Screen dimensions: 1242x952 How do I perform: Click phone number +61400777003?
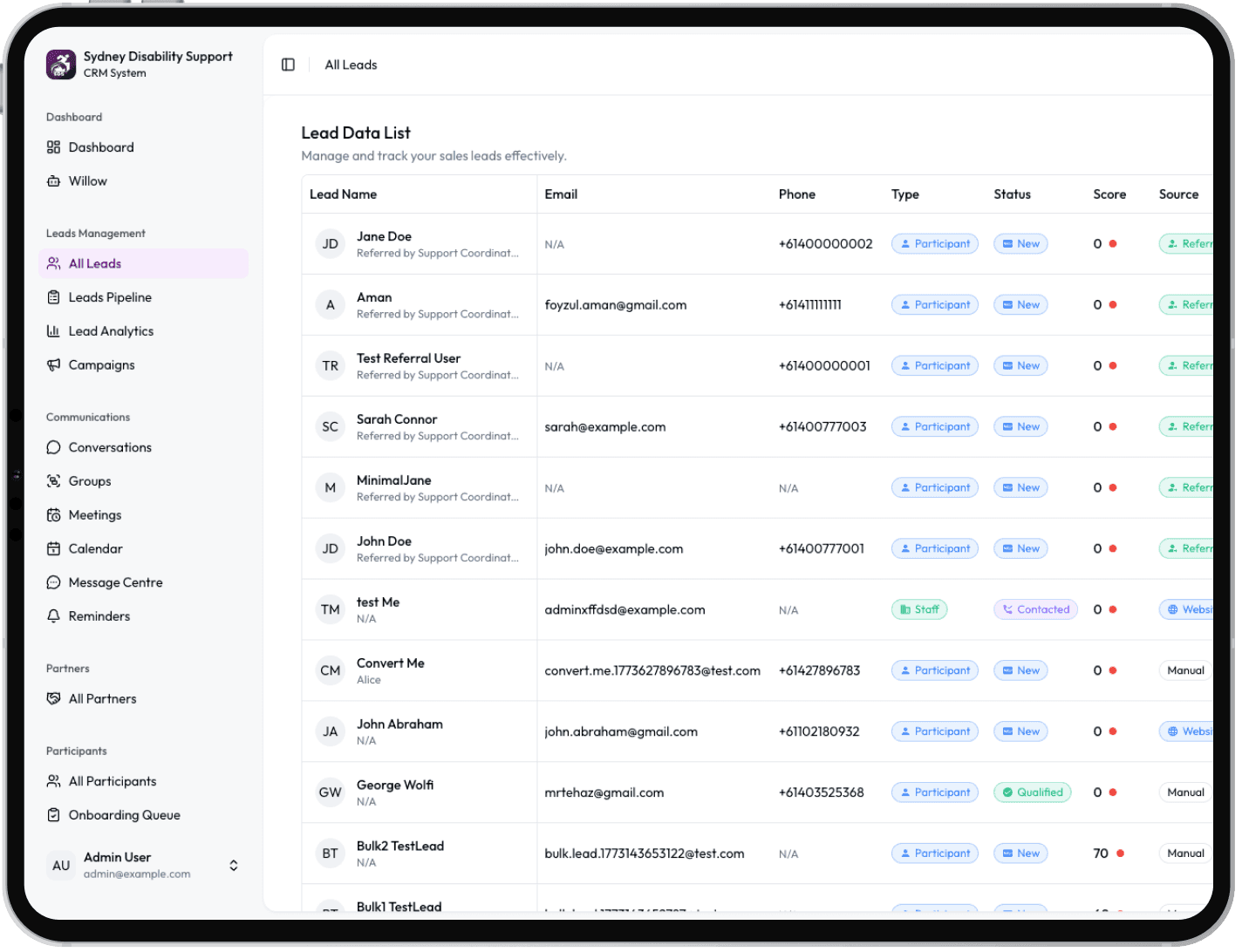click(x=822, y=427)
